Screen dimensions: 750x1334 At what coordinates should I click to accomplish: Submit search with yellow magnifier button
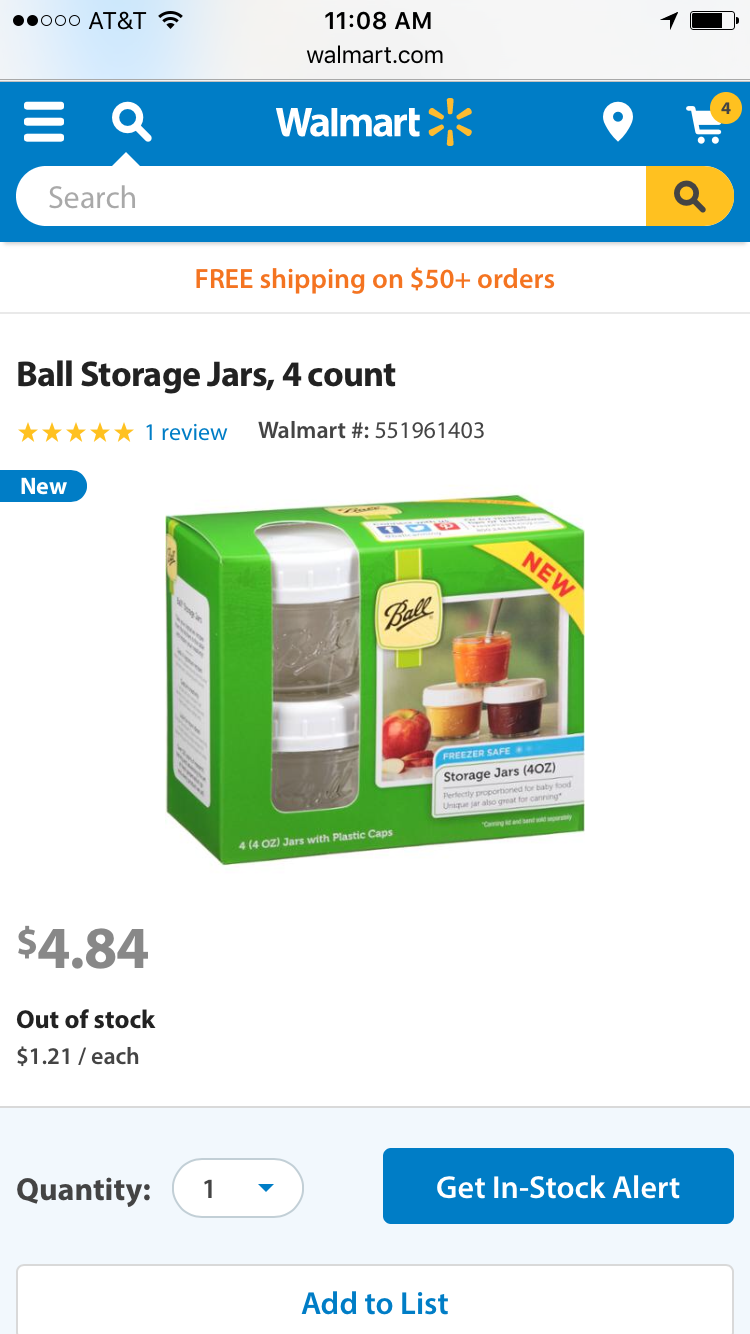(690, 197)
